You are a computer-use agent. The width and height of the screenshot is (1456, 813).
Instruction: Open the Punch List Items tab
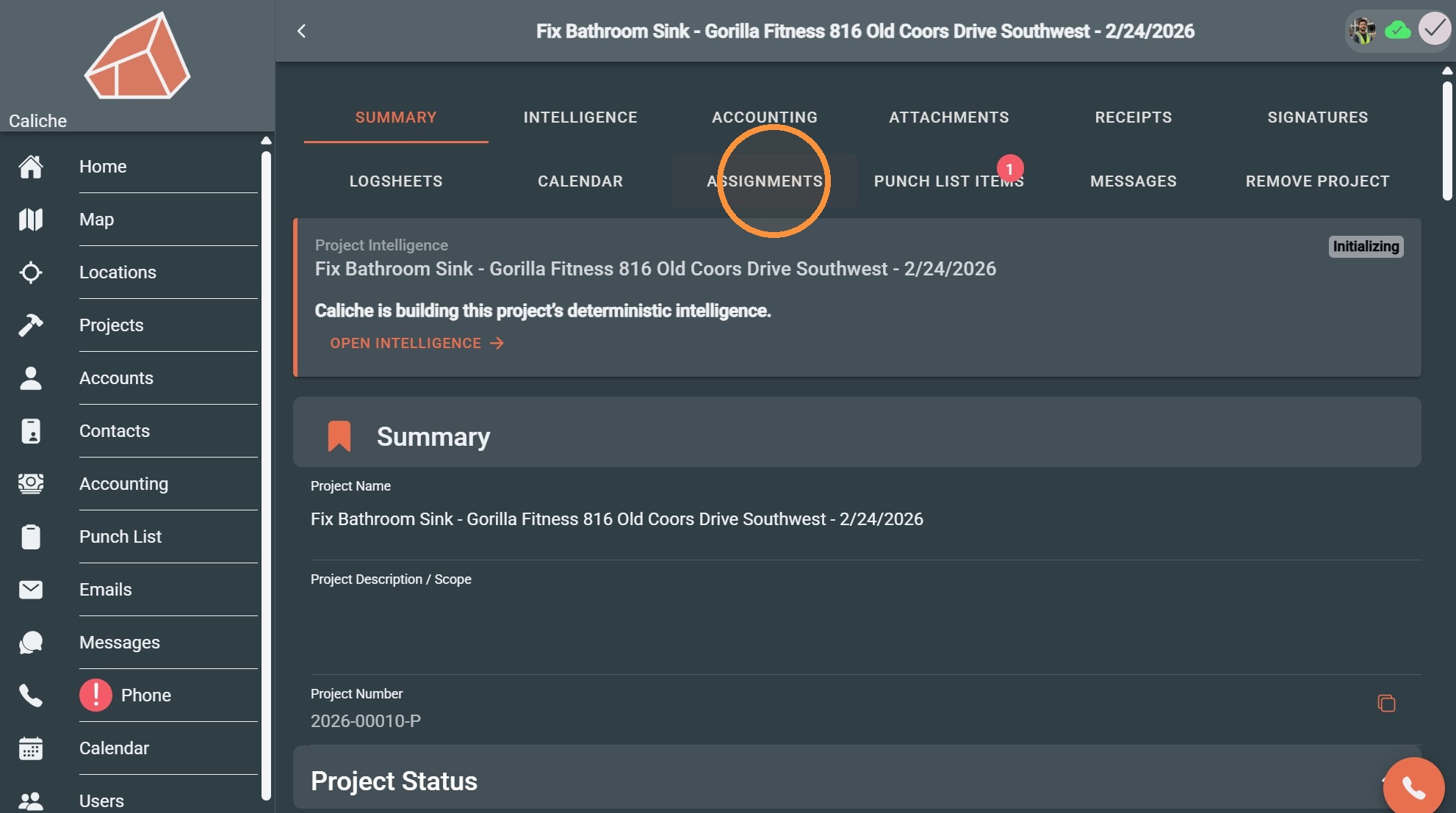pyautogui.click(x=948, y=181)
